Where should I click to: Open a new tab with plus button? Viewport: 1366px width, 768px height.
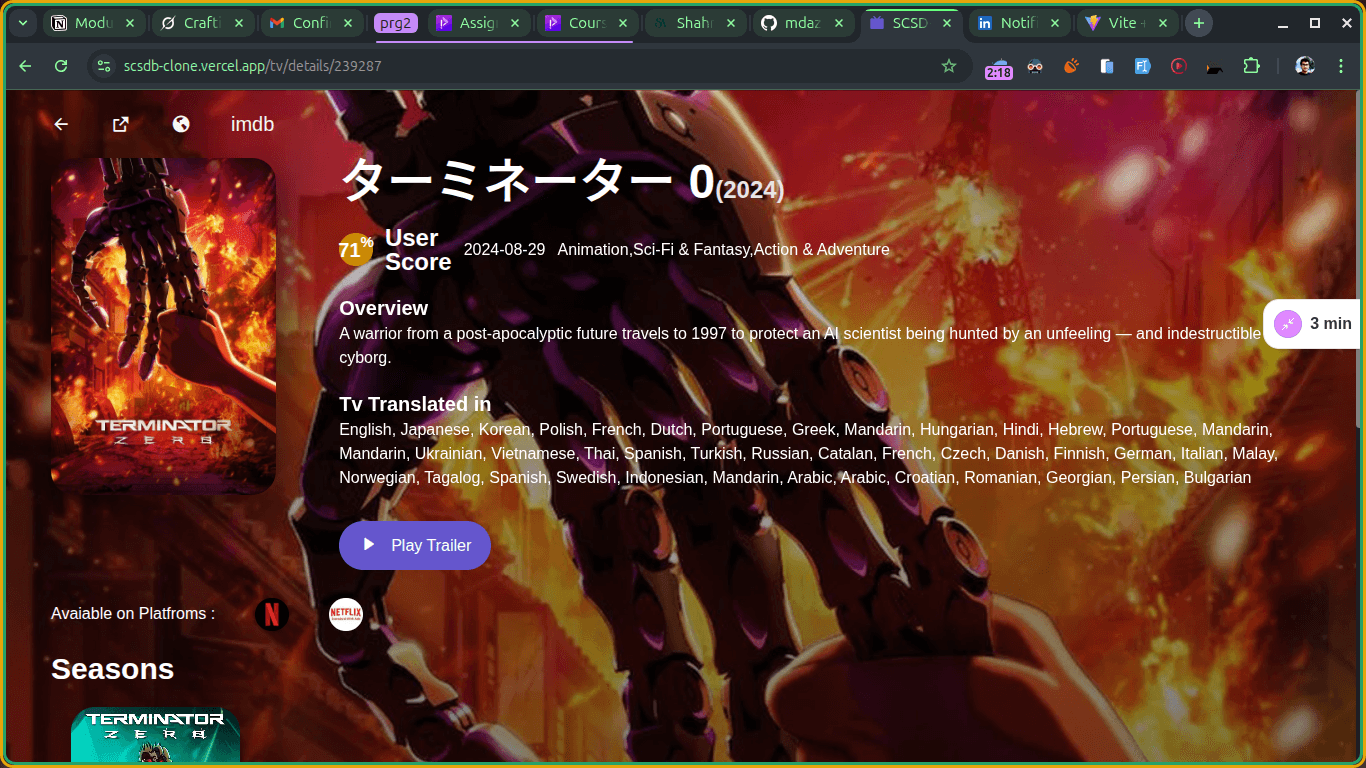point(1199,23)
